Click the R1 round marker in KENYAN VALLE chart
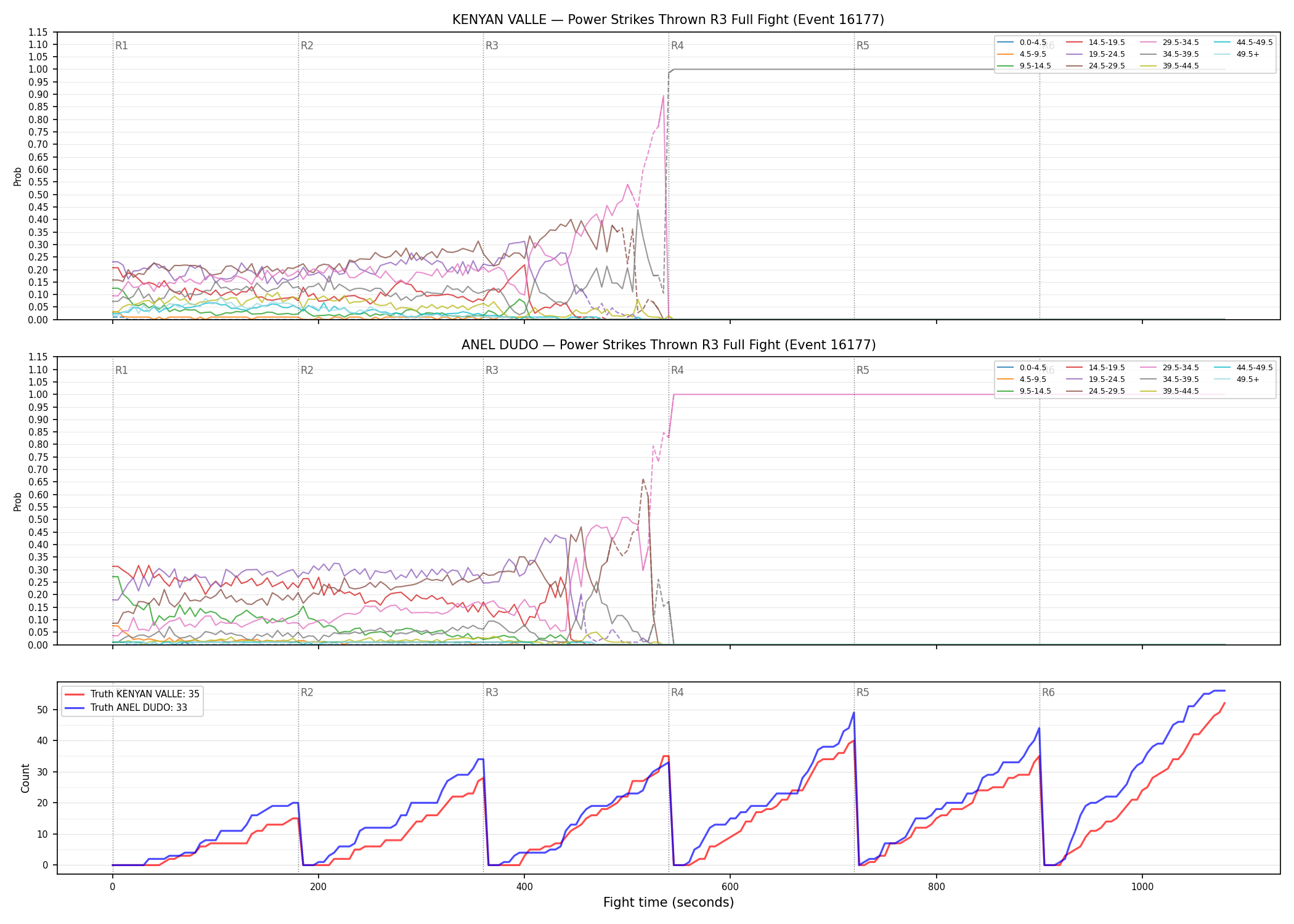 (x=121, y=46)
